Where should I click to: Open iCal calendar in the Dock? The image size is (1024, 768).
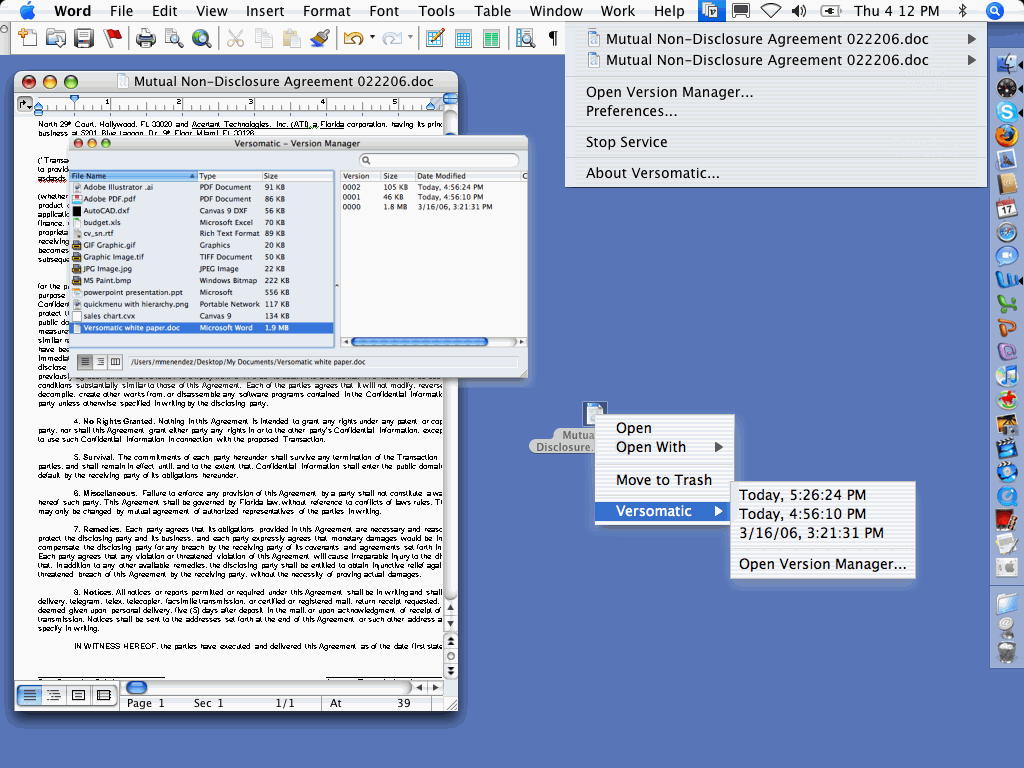(x=1006, y=208)
